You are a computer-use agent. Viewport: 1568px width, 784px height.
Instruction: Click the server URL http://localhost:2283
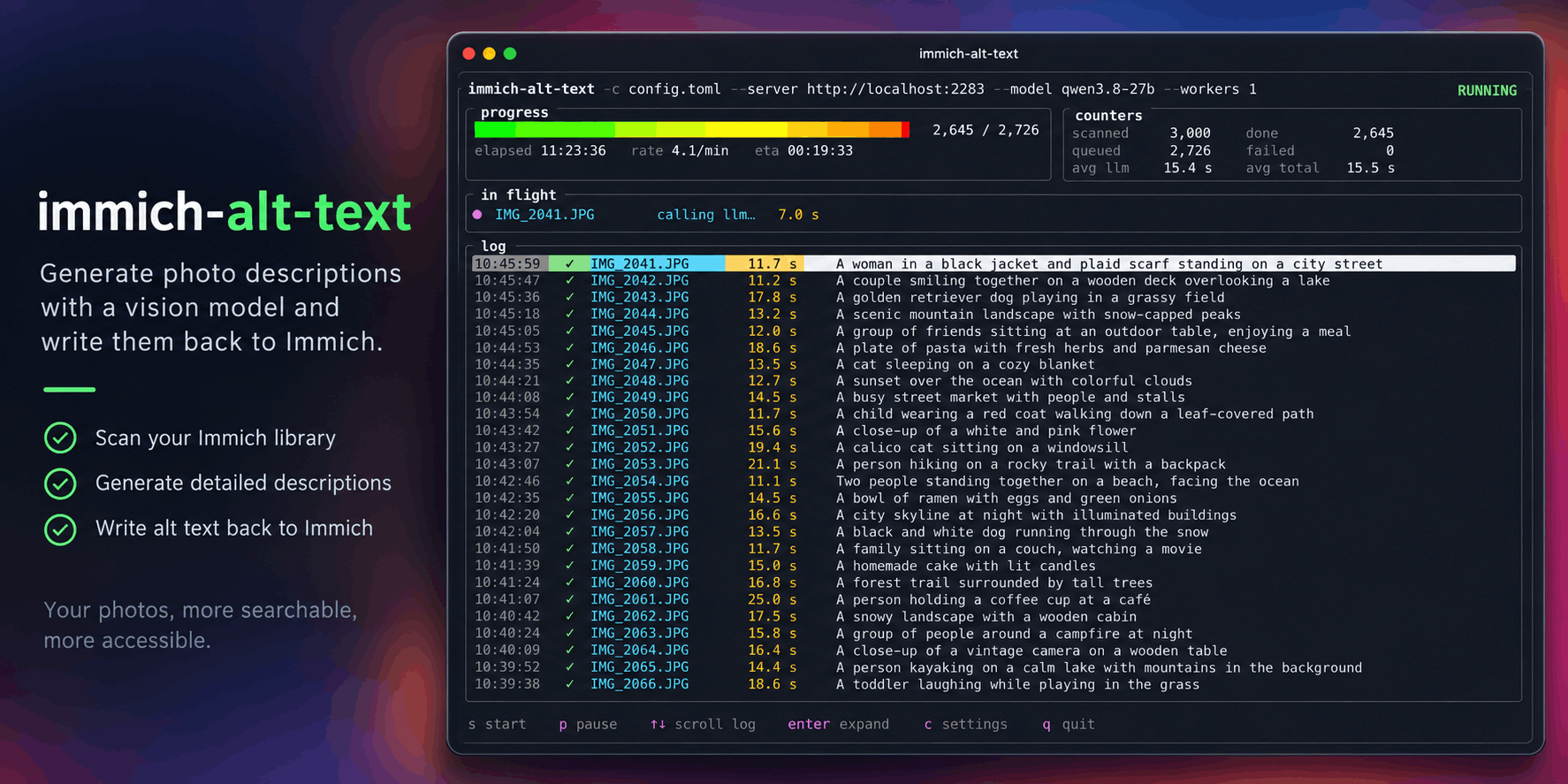point(895,89)
